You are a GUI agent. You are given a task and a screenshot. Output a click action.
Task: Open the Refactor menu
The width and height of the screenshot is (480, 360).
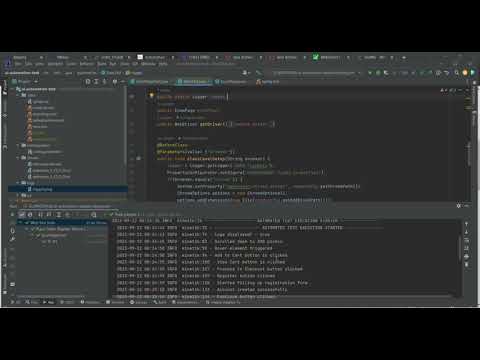pos(86,64)
